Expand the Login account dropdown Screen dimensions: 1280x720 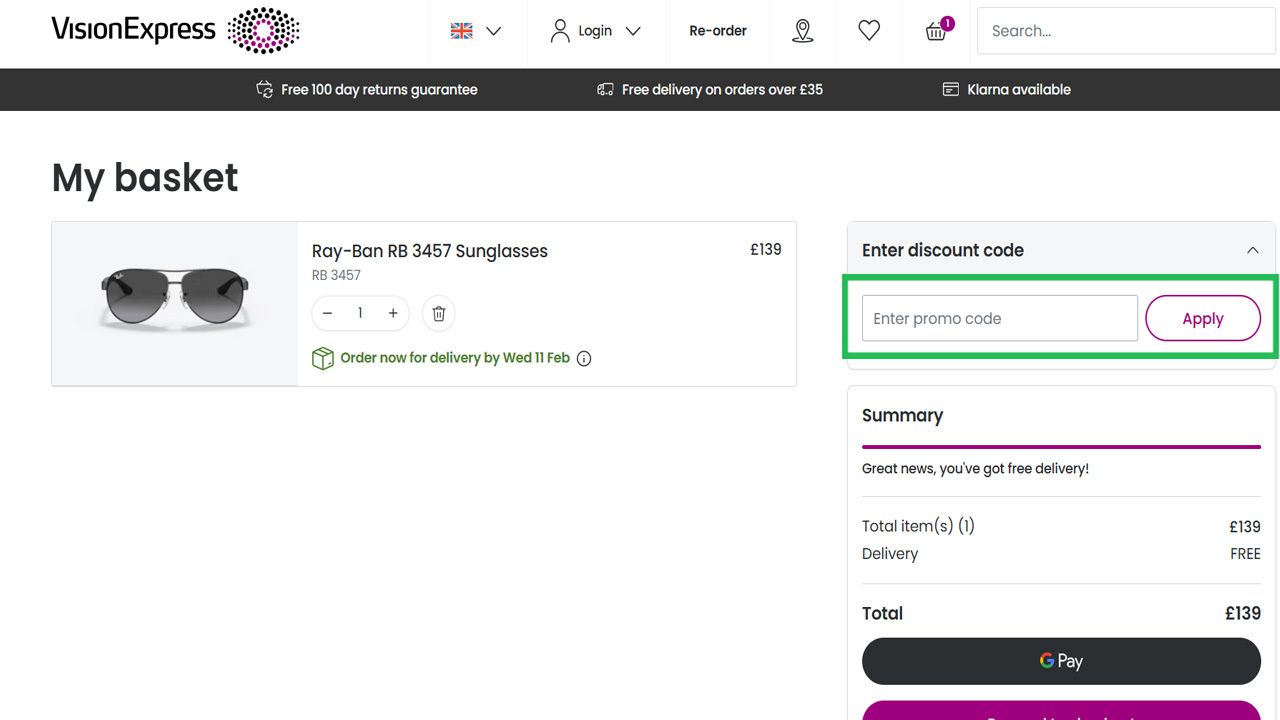coord(596,31)
